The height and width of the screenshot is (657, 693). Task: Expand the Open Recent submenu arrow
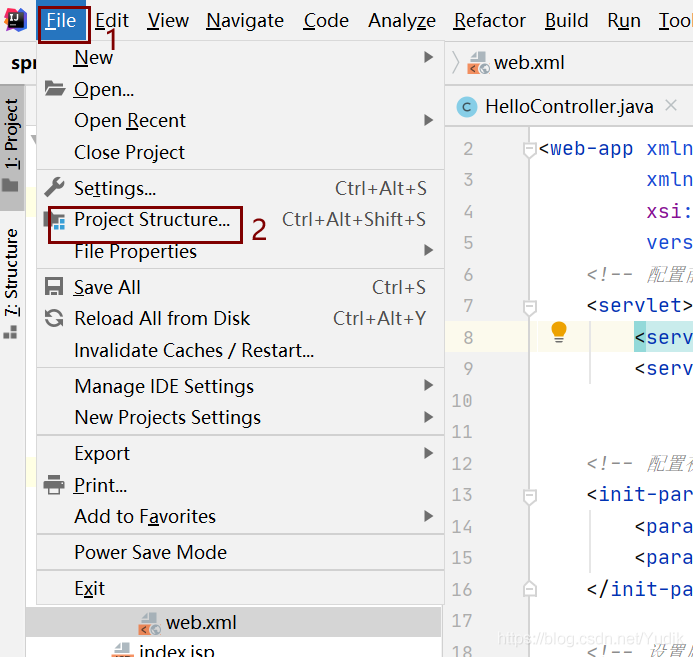429,120
